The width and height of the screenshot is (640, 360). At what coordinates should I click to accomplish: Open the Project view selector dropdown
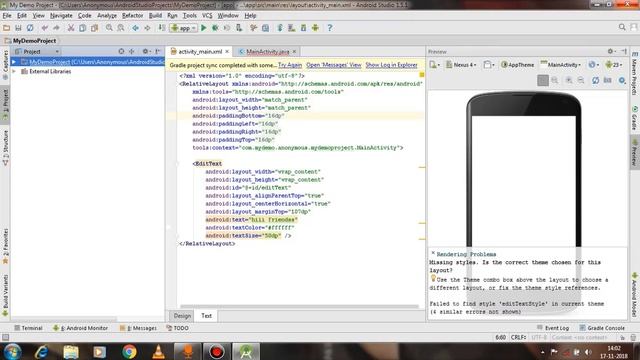(37, 51)
